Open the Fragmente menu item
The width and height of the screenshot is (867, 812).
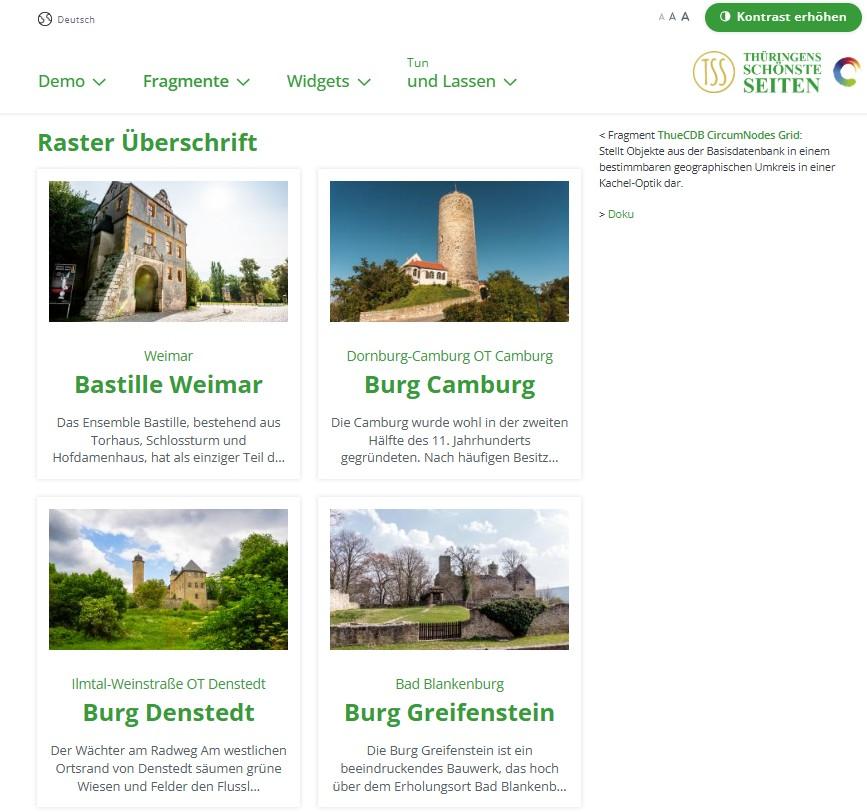point(186,81)
